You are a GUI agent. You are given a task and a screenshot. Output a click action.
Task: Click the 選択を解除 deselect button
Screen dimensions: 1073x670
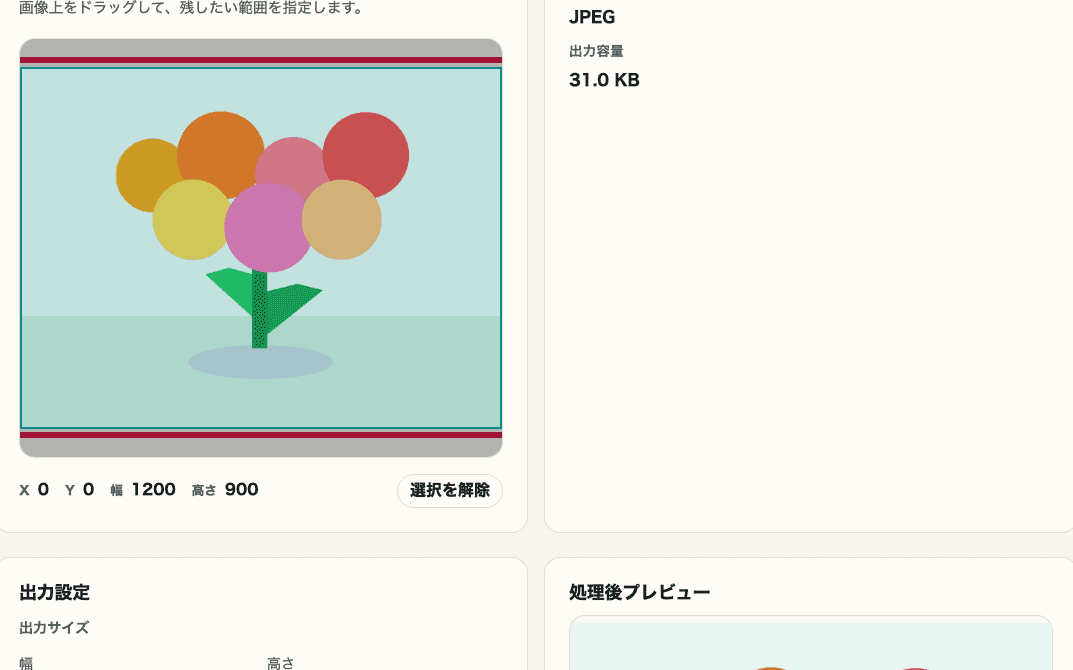450,490
